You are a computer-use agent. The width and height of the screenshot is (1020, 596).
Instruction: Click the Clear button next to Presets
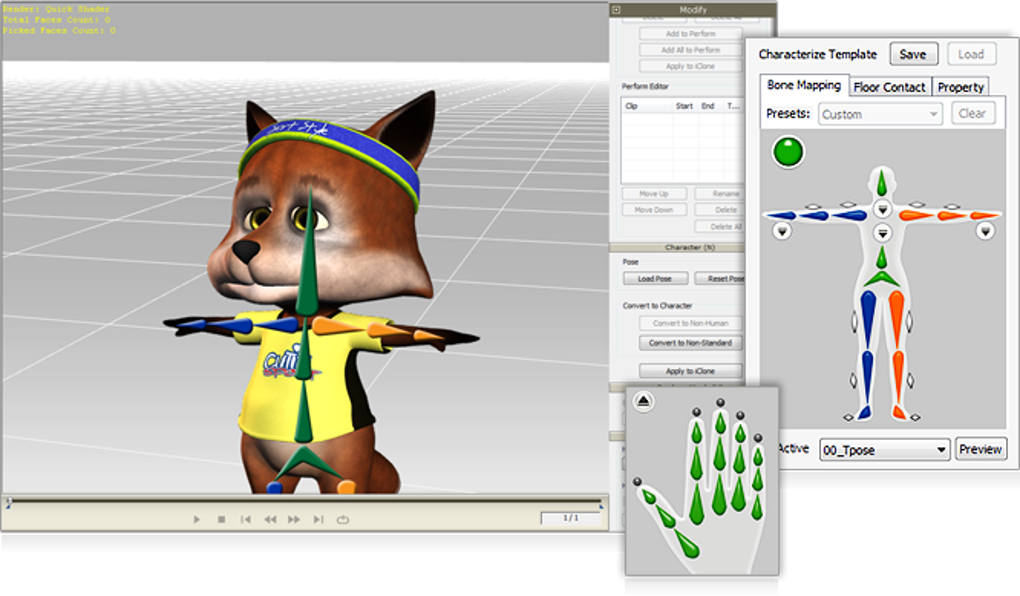973,113
